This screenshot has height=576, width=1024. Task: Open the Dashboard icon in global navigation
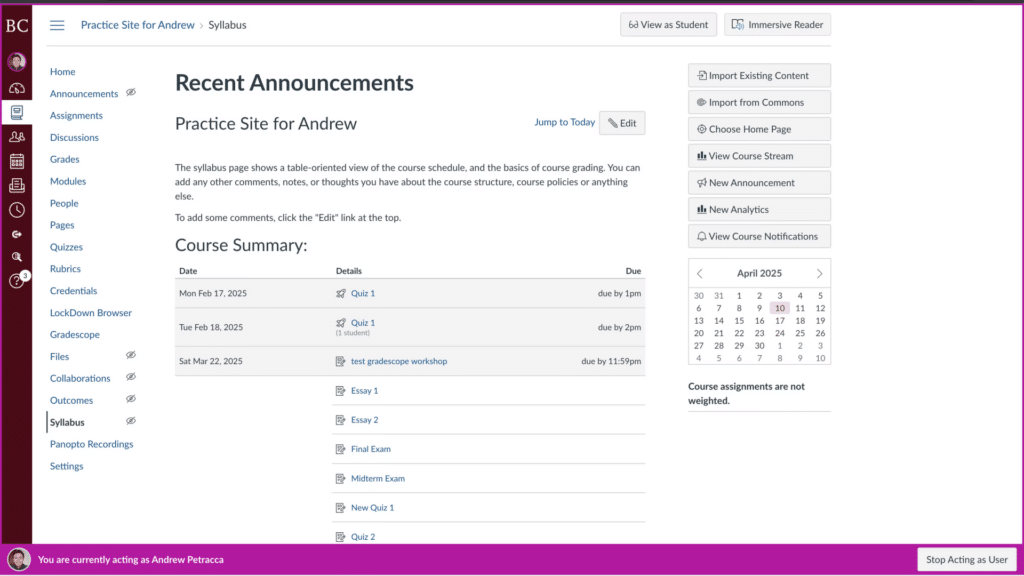(17, 88)
